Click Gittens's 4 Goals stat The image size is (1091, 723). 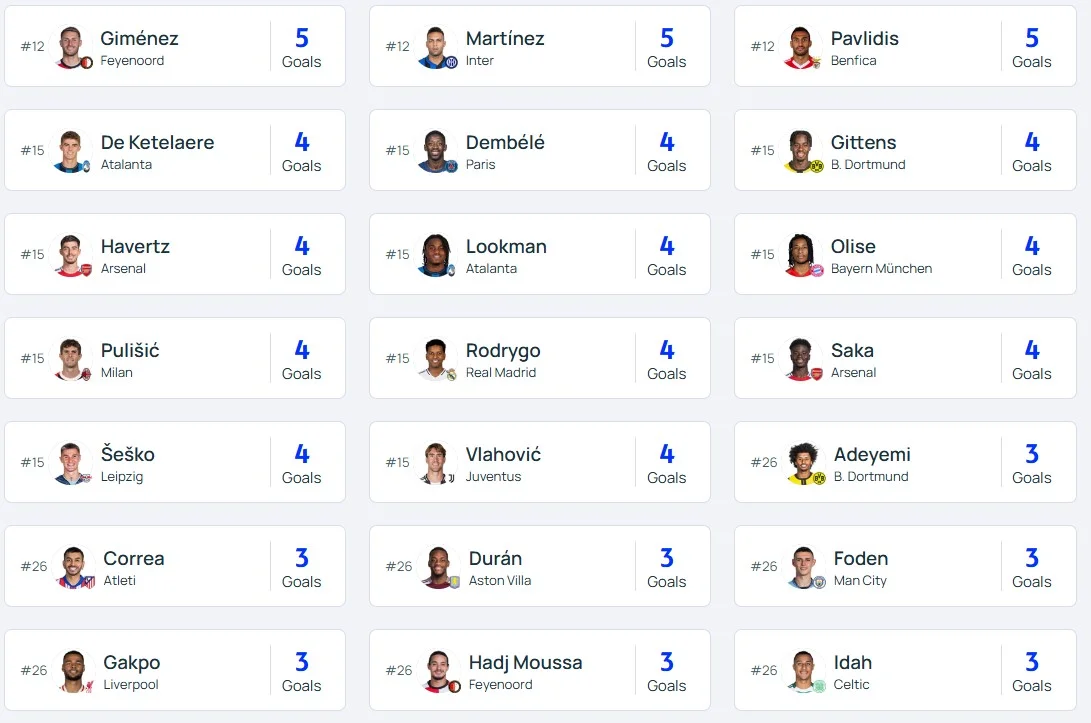point(1031,151)
